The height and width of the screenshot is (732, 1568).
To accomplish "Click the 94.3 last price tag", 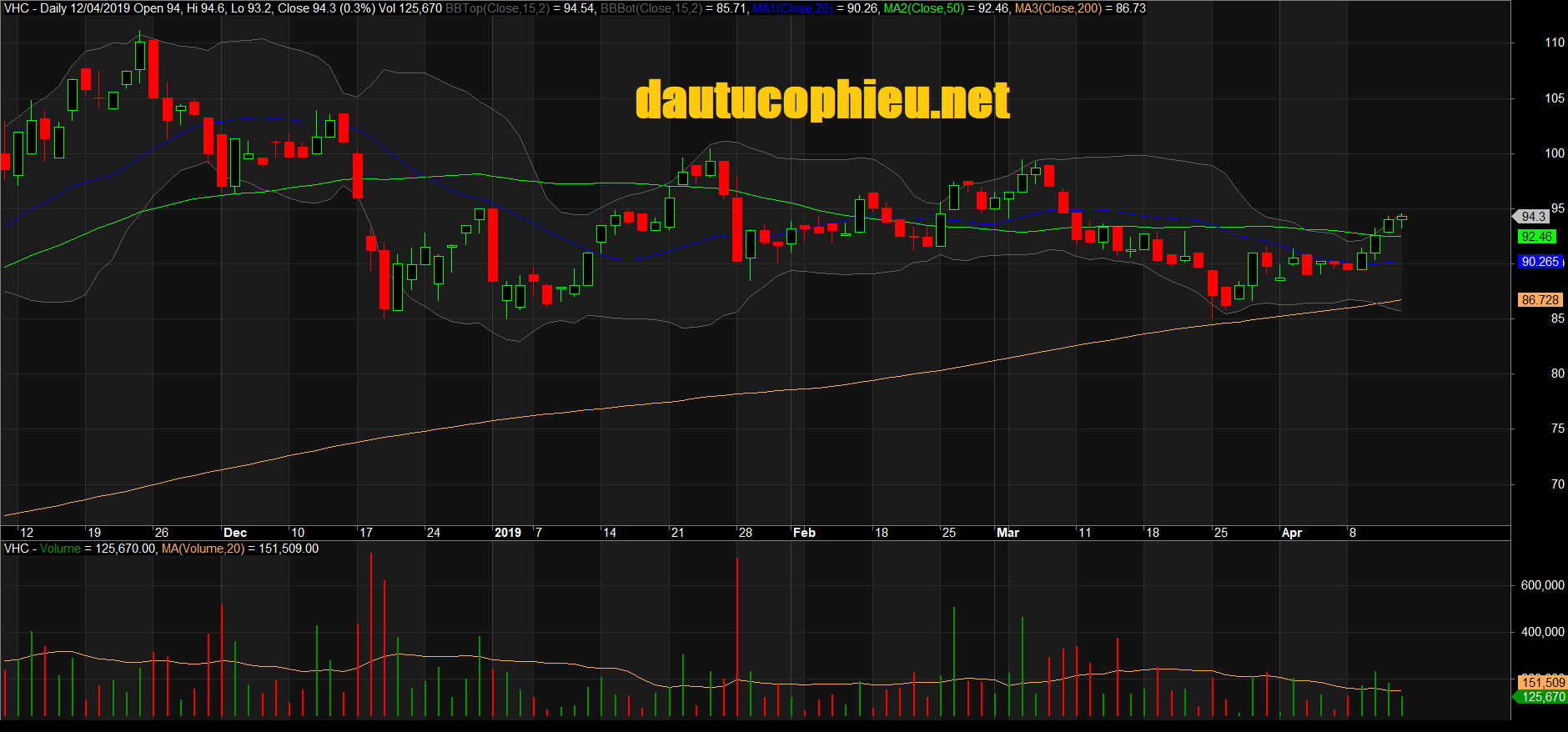I will coord(1533,217).
